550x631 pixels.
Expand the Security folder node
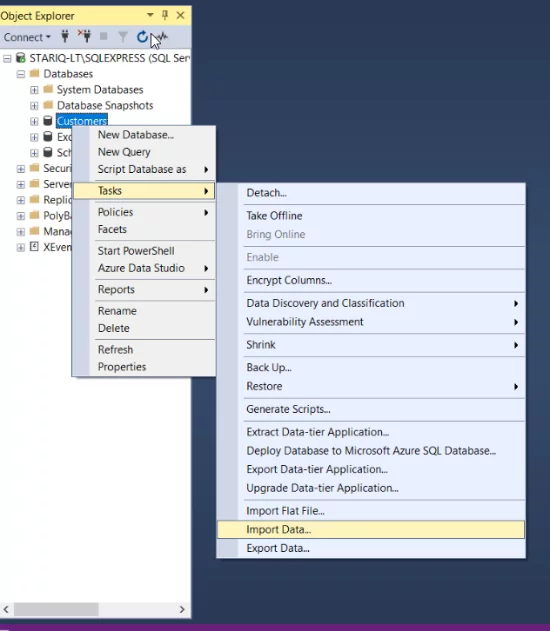[21, 169]
